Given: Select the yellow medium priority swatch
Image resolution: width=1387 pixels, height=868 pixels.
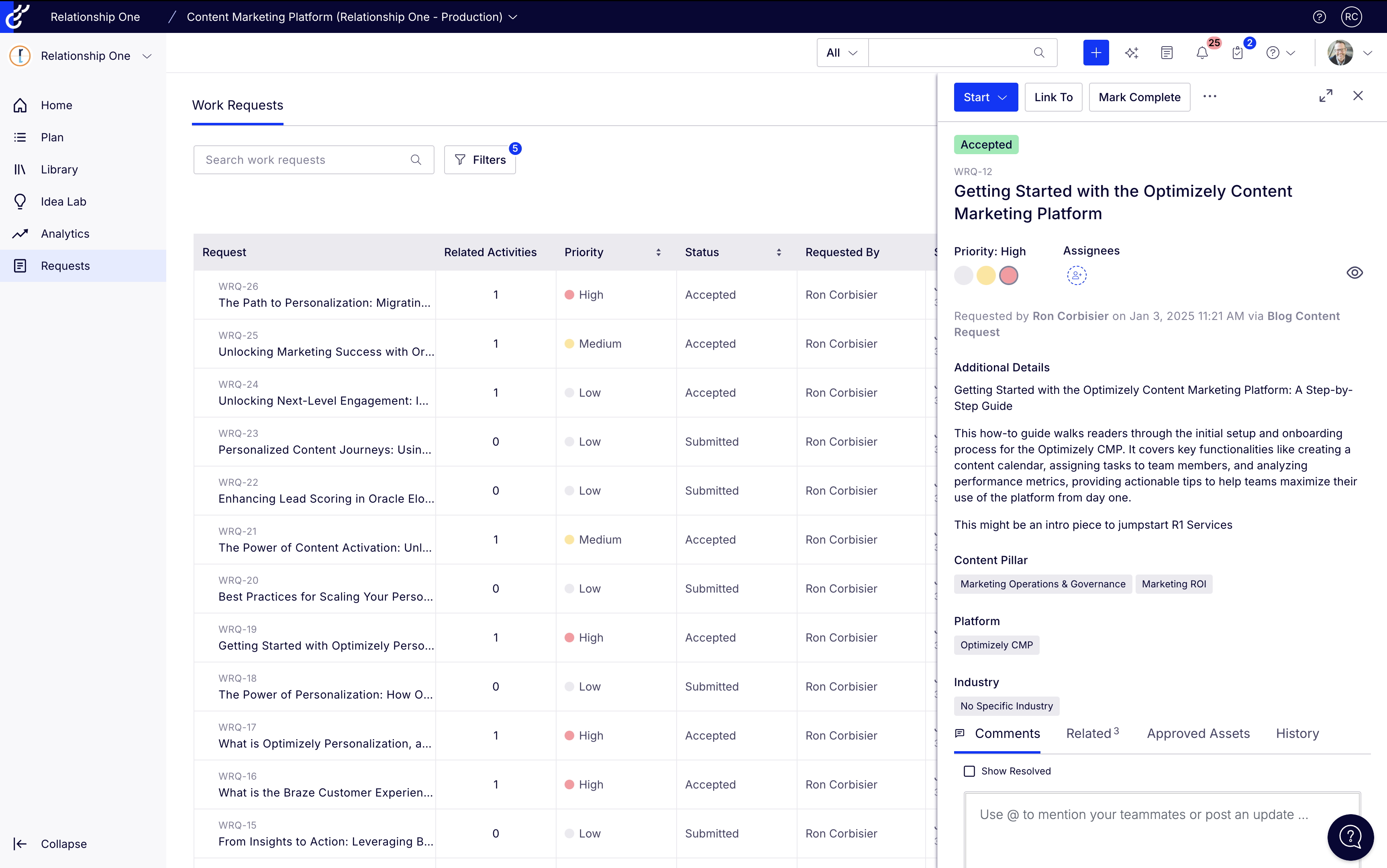Looking at the screenshot, I should tap(986, 275).
